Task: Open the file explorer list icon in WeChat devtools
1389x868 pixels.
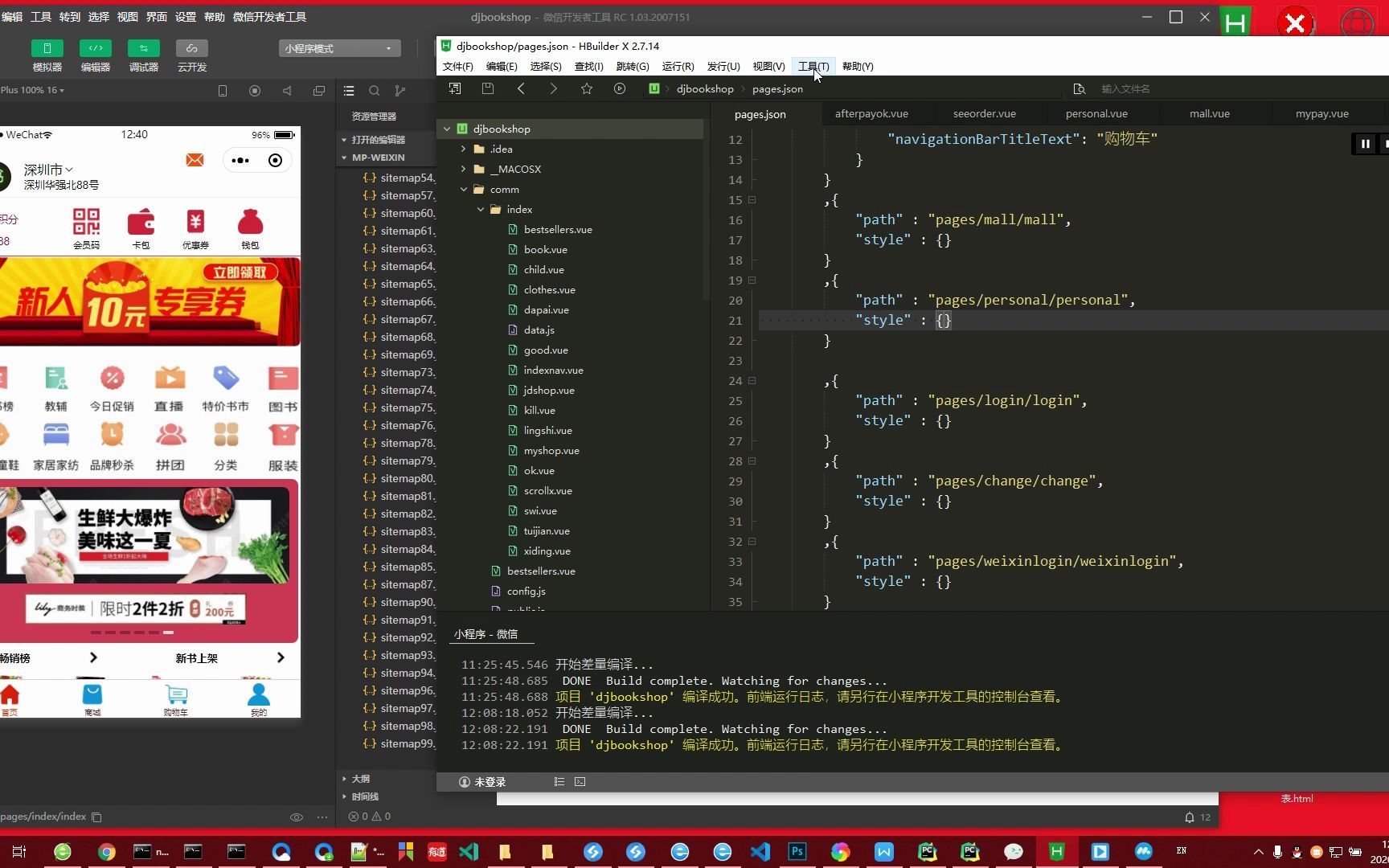Action: 349,91
